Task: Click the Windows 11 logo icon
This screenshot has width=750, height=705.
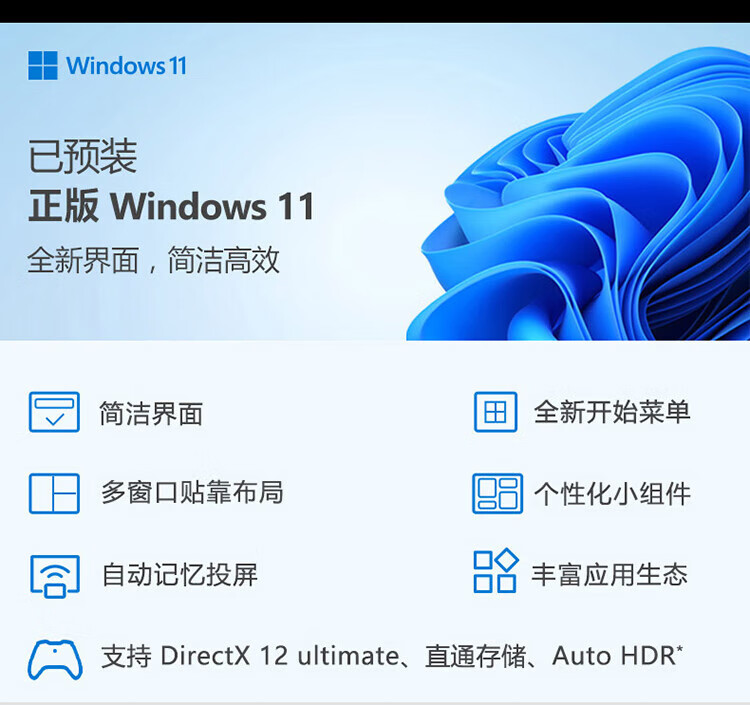Action: click(43, 66)
